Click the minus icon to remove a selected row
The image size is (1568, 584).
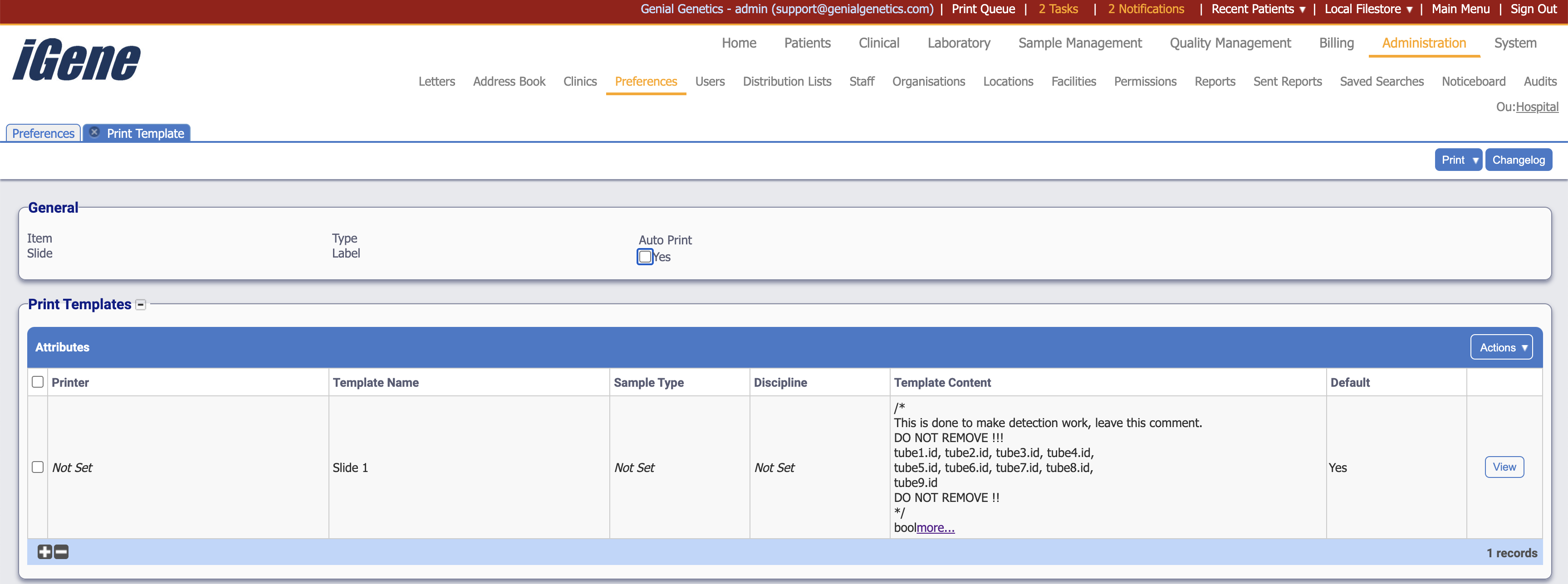tap(62, 552)
